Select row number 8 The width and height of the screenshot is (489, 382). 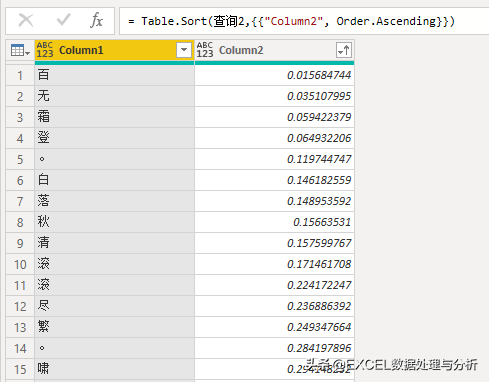(x=20, y=222)
